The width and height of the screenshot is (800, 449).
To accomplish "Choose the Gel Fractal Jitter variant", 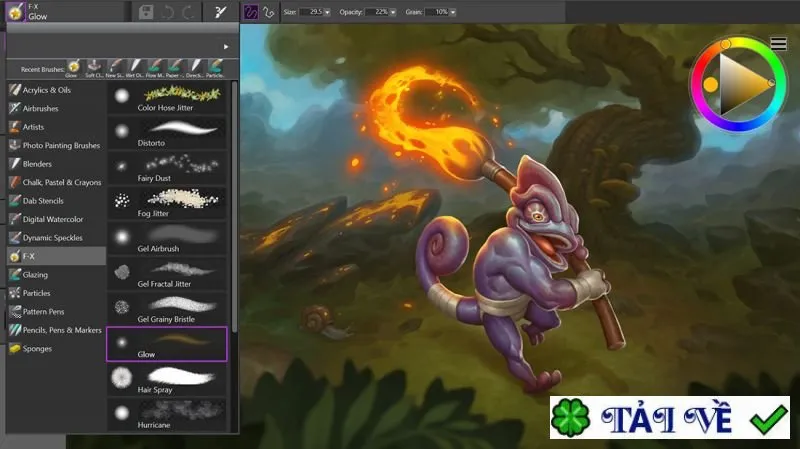I will (x=167, y=273).
